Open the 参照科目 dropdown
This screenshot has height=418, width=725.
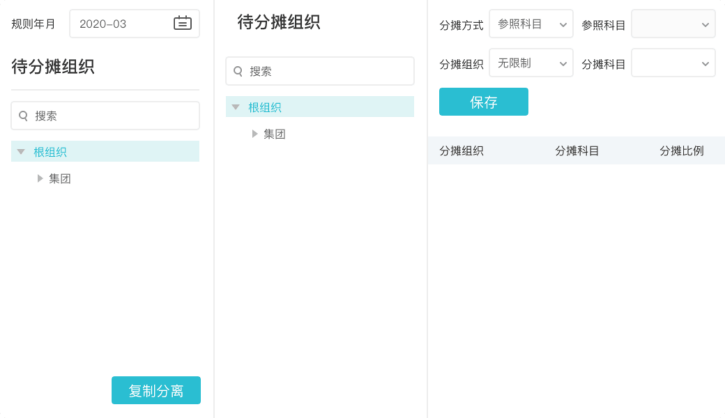pos(672,24)
